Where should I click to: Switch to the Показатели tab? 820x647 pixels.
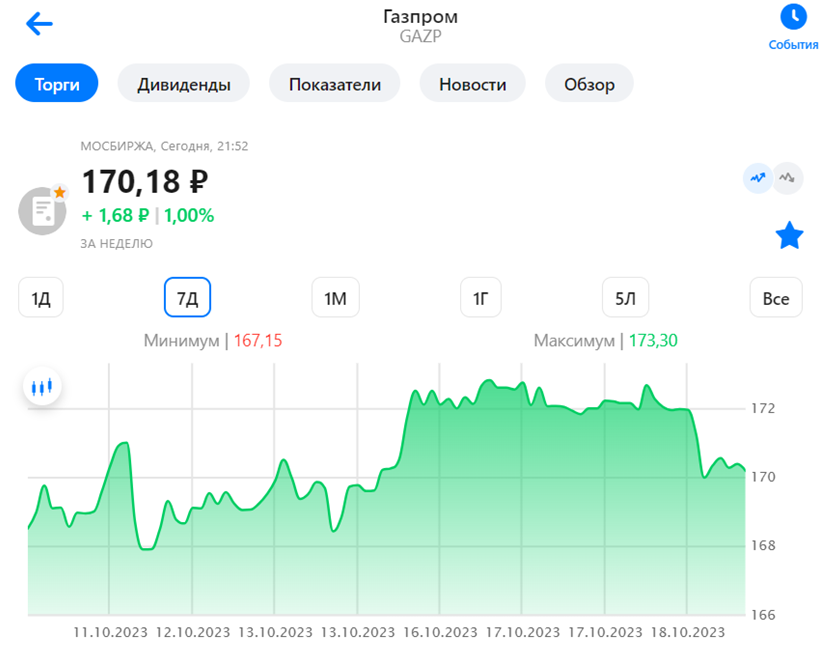point(332,84)
